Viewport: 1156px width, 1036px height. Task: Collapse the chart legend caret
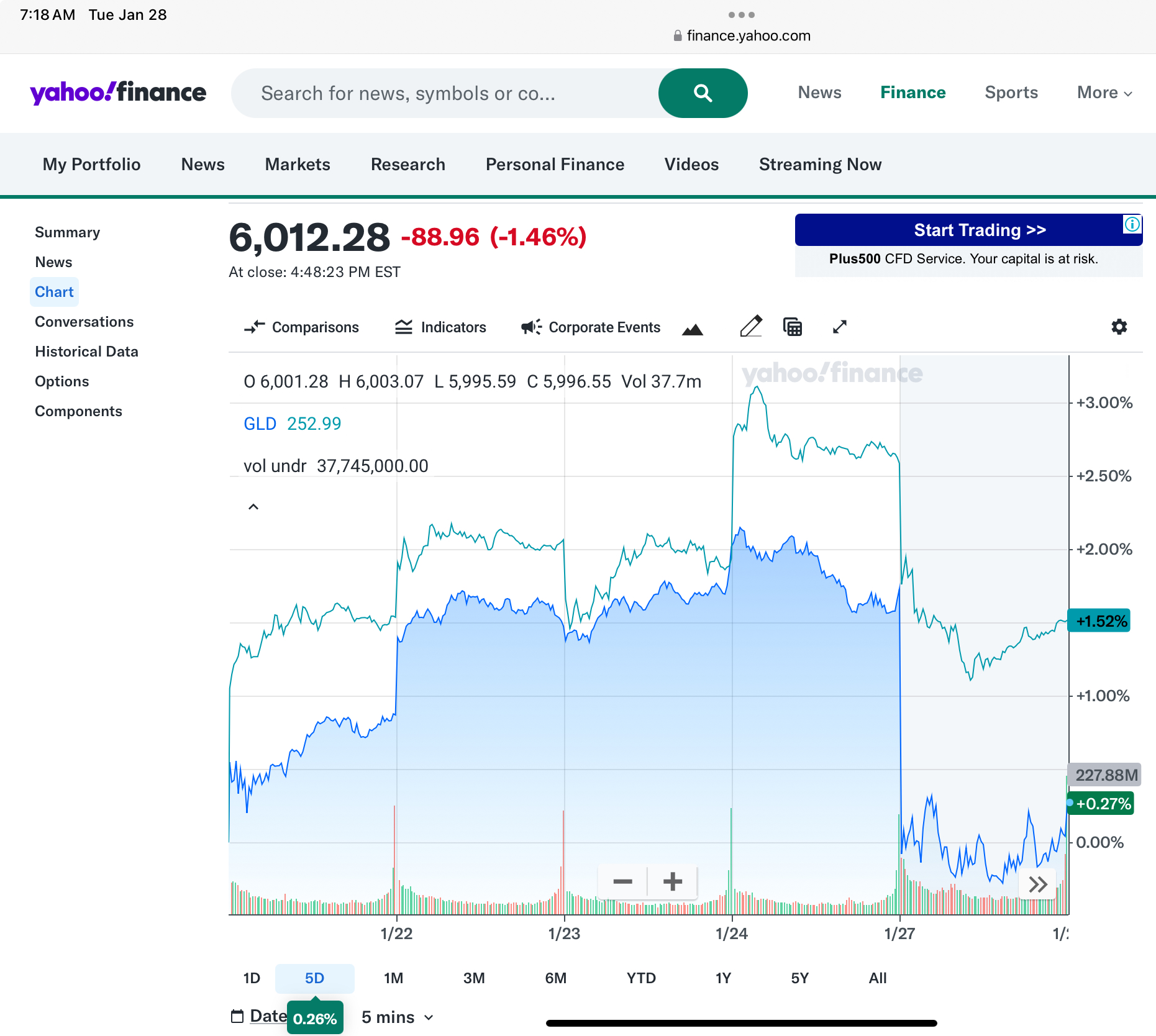click(x=253, y=507)
